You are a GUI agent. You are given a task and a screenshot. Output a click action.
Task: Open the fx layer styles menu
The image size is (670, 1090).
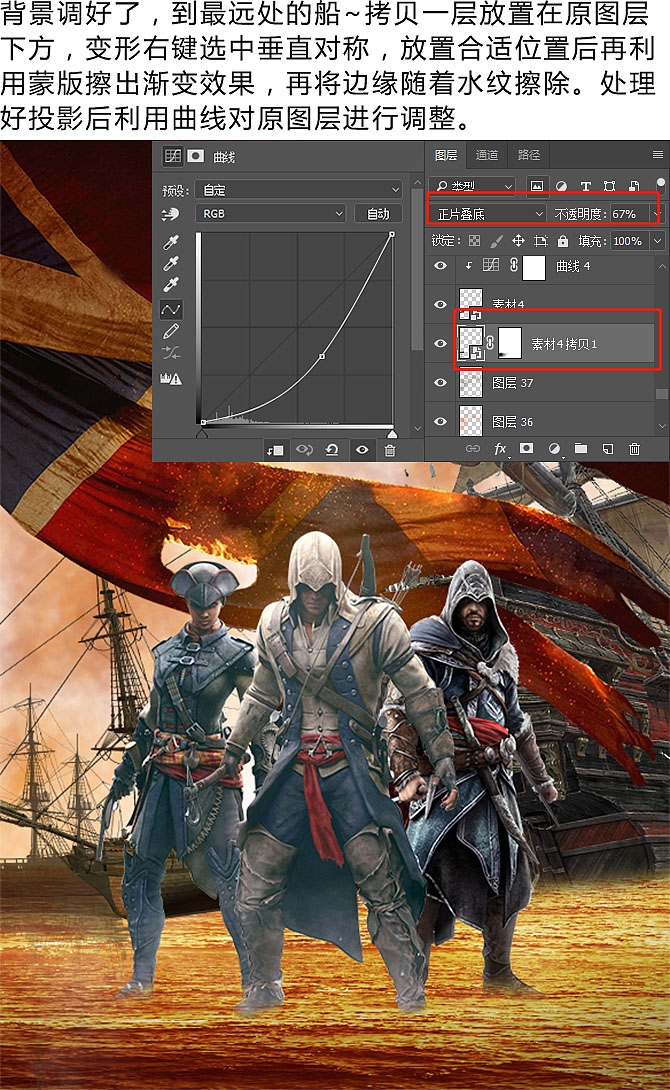coord(500,449)
